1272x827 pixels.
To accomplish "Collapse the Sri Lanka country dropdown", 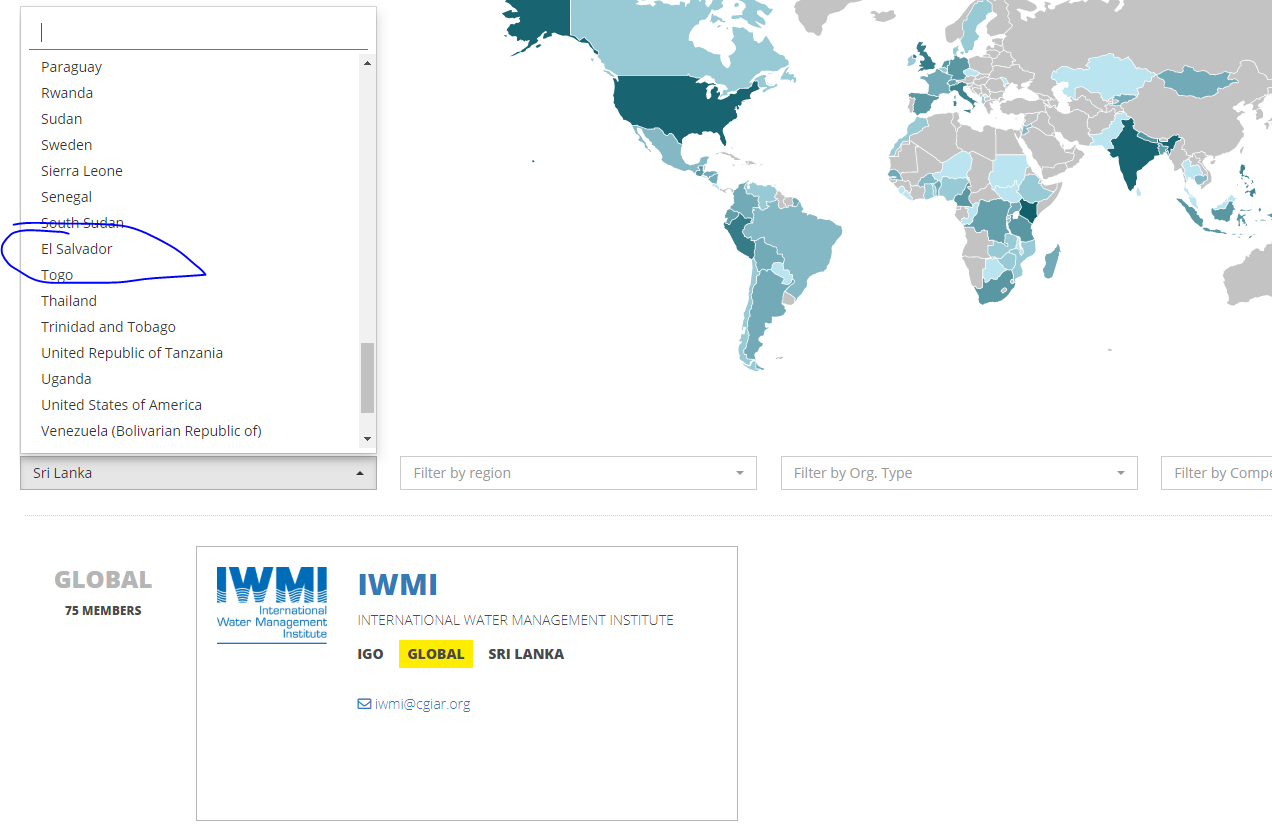I will pyautogui.click(x=198, y=473).
